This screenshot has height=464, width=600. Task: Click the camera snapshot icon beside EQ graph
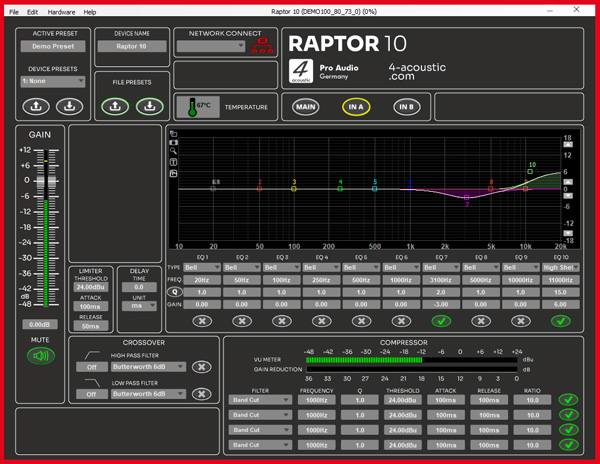[x=174, y=142]
